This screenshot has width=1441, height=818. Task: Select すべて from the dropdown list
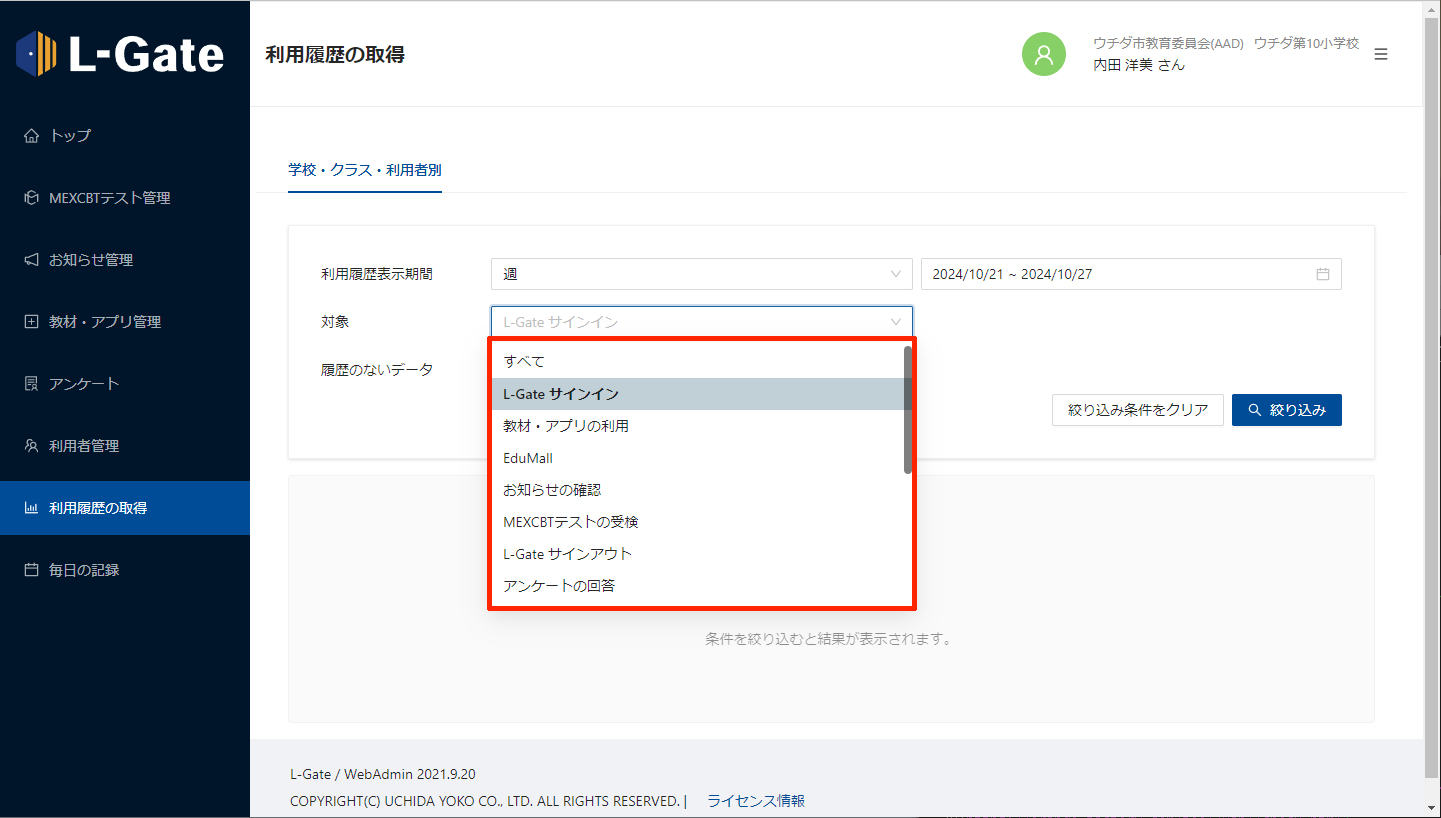click(x=524, y=361)
